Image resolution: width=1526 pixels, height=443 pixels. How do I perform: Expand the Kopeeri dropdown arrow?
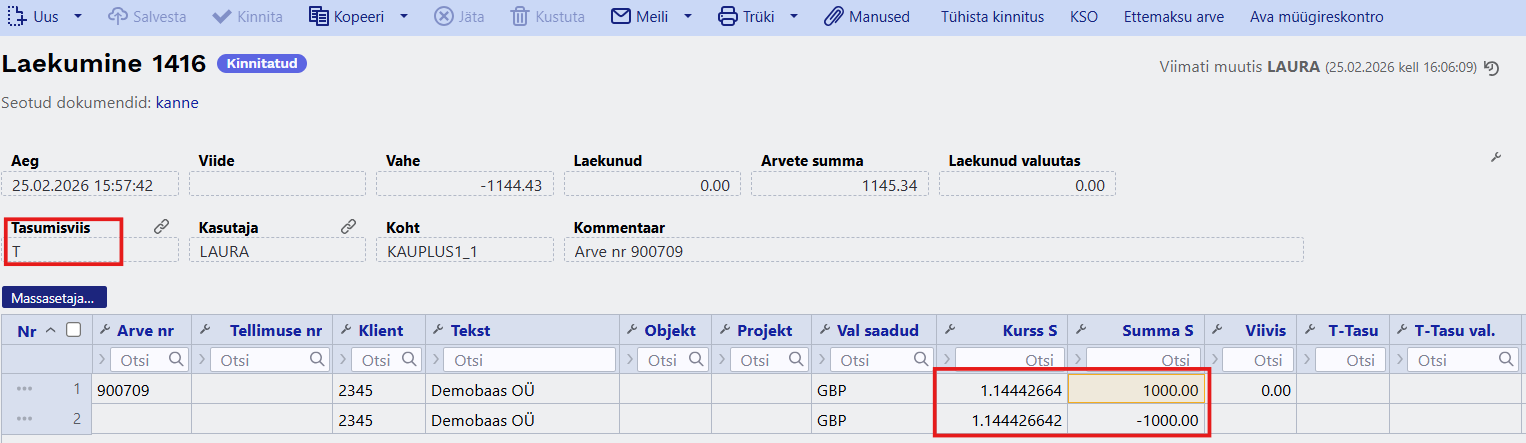[404, 17]
